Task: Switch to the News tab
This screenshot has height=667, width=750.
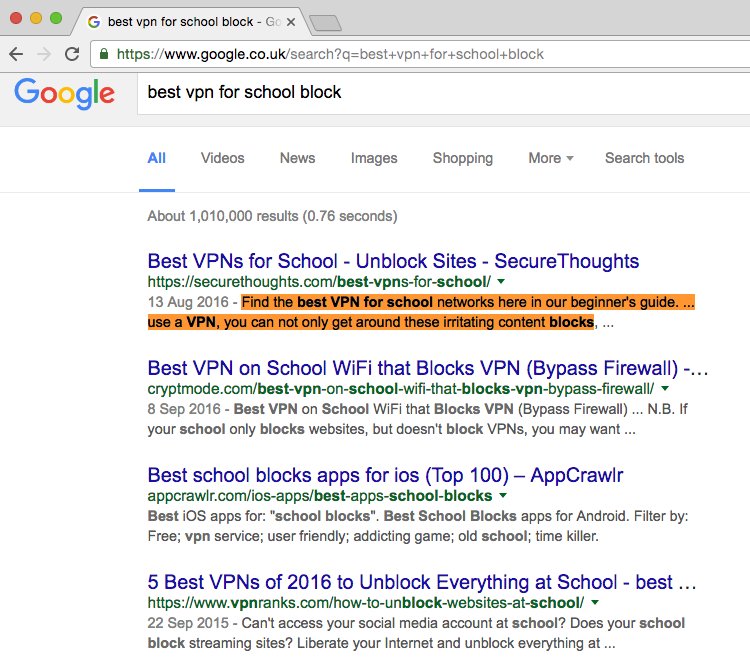Action: click(x=298, y=158)
